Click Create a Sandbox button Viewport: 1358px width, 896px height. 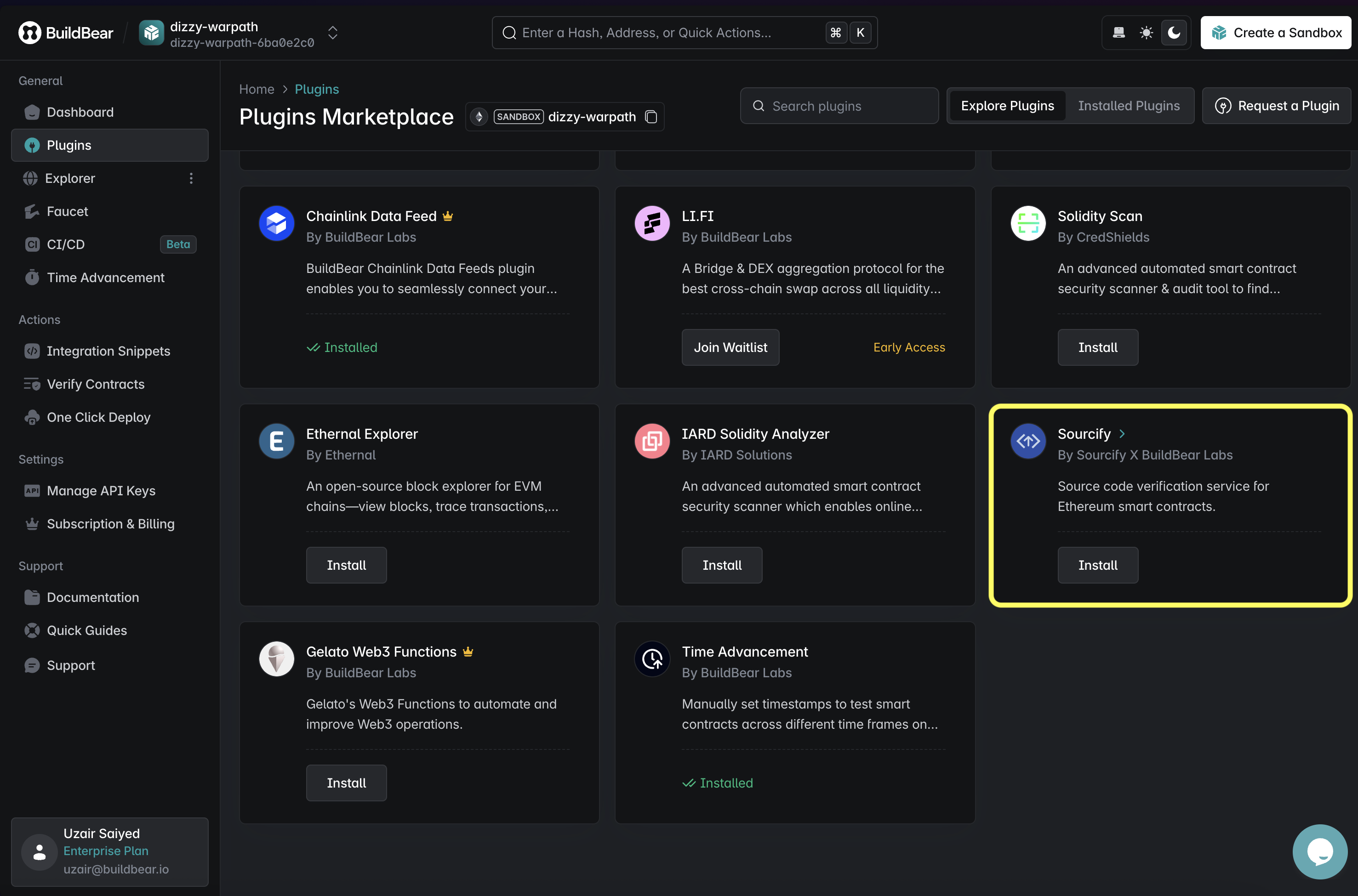(x=1276, y=33)
